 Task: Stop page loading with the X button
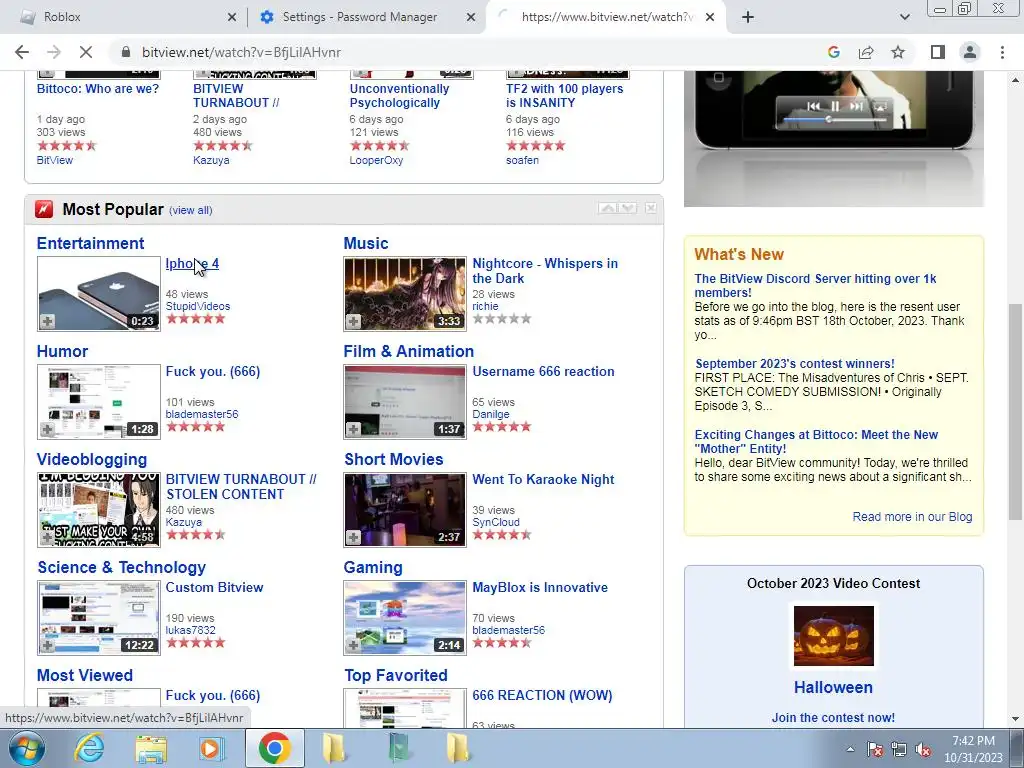[x=86, y=52]
